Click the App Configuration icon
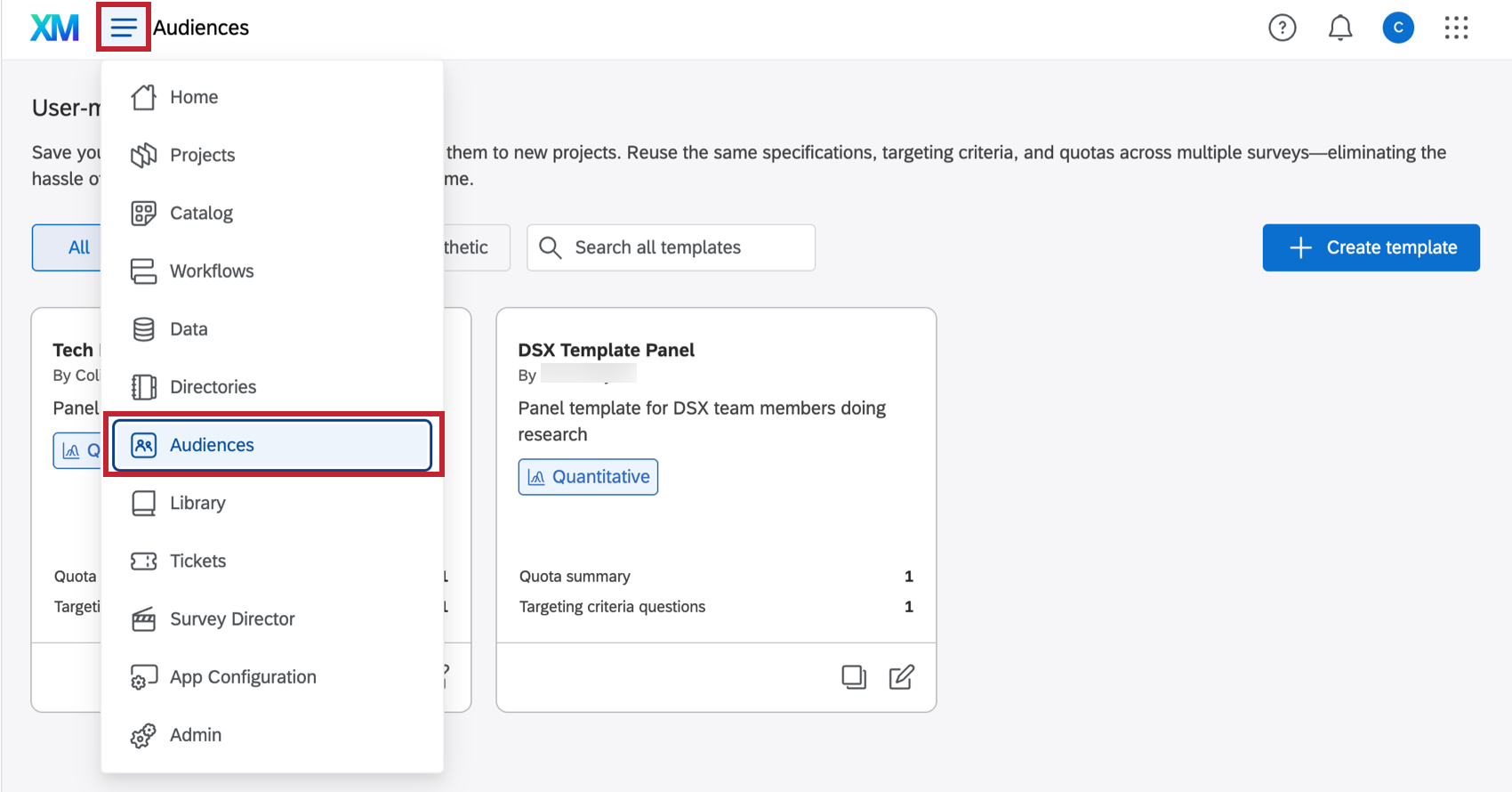 coord(143,677)
